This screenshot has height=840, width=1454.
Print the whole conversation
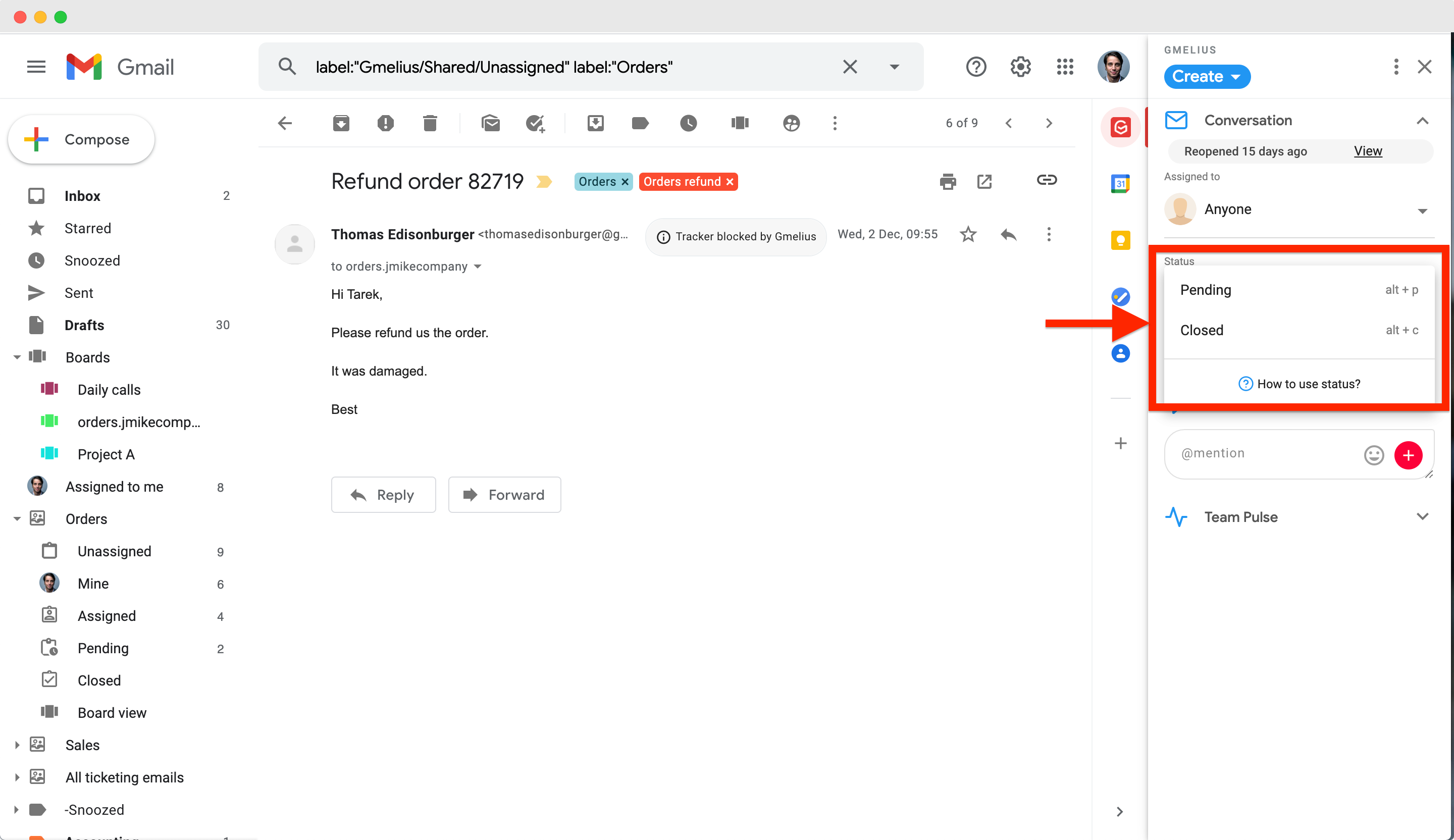click(948, 182)
